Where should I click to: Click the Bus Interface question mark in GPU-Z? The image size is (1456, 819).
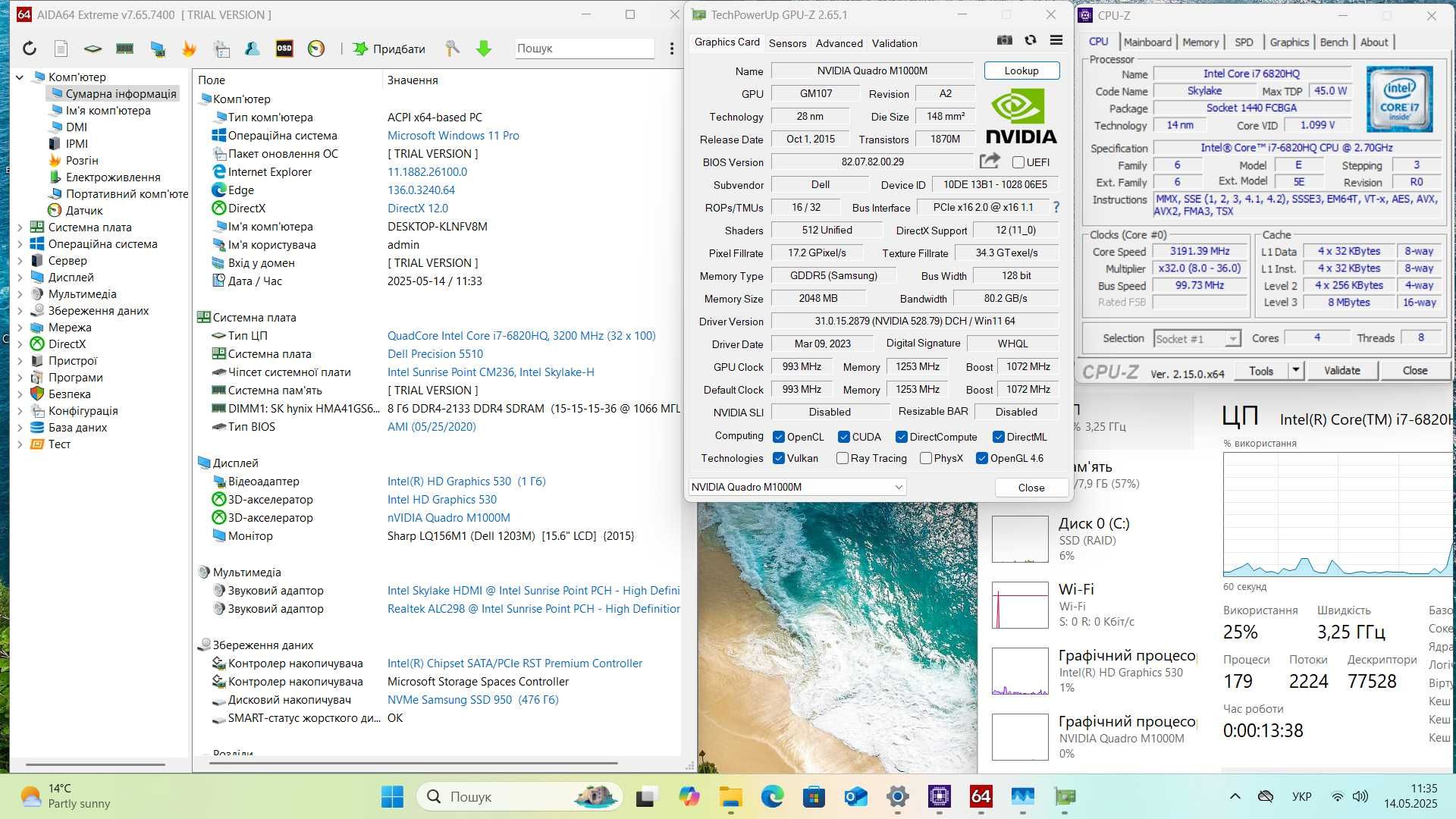coord(1056,207)
